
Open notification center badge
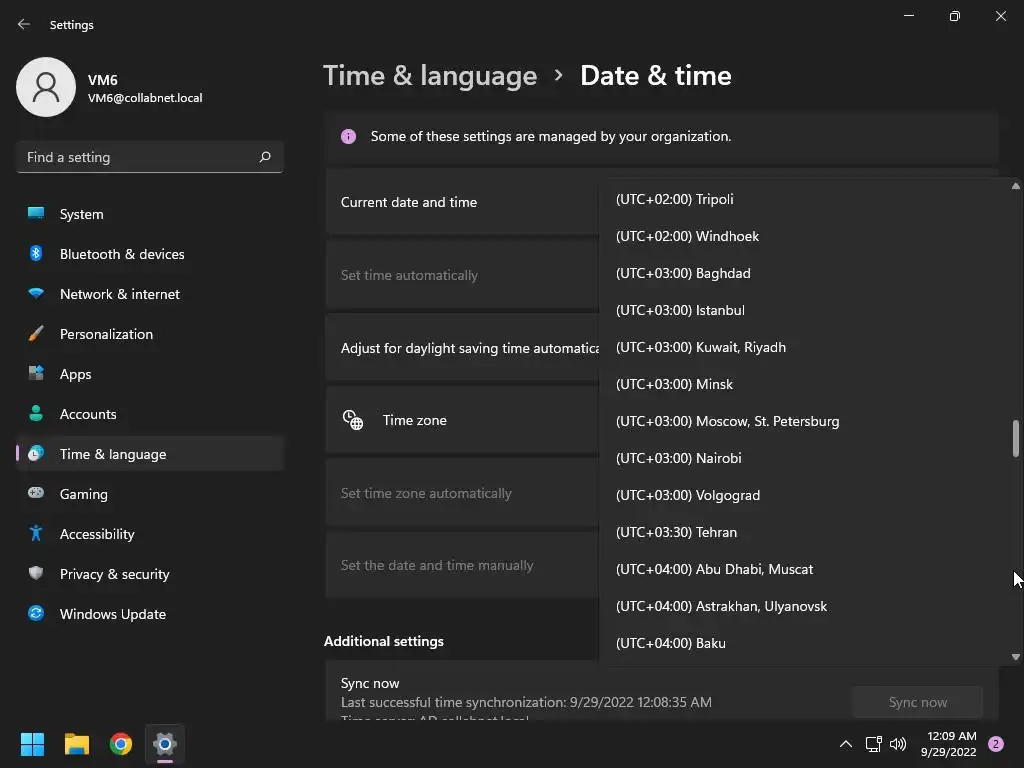pyautogui.click(x=996, y=744)
